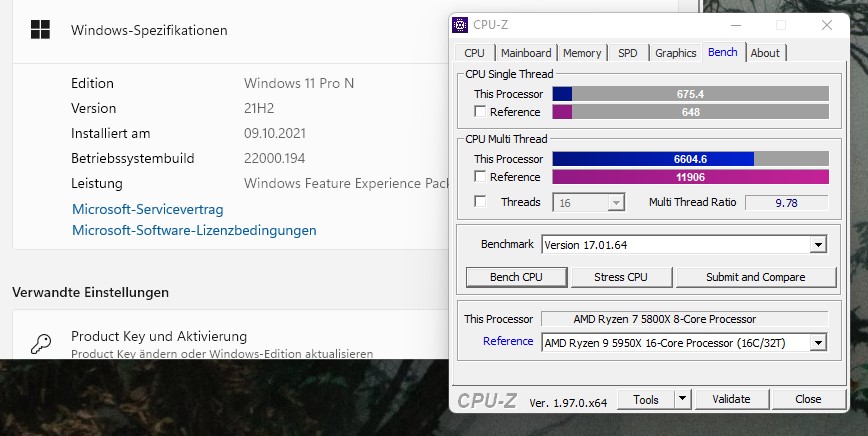The image size is (868, 436).
Task: Open the SPD tab
Action: (628, 53)
